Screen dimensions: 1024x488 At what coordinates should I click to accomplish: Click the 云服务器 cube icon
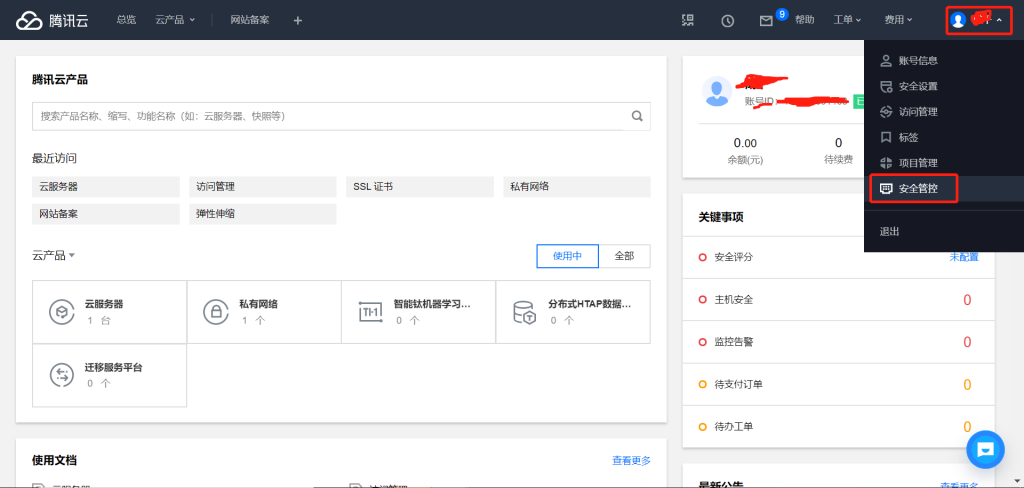click(62, 312)
